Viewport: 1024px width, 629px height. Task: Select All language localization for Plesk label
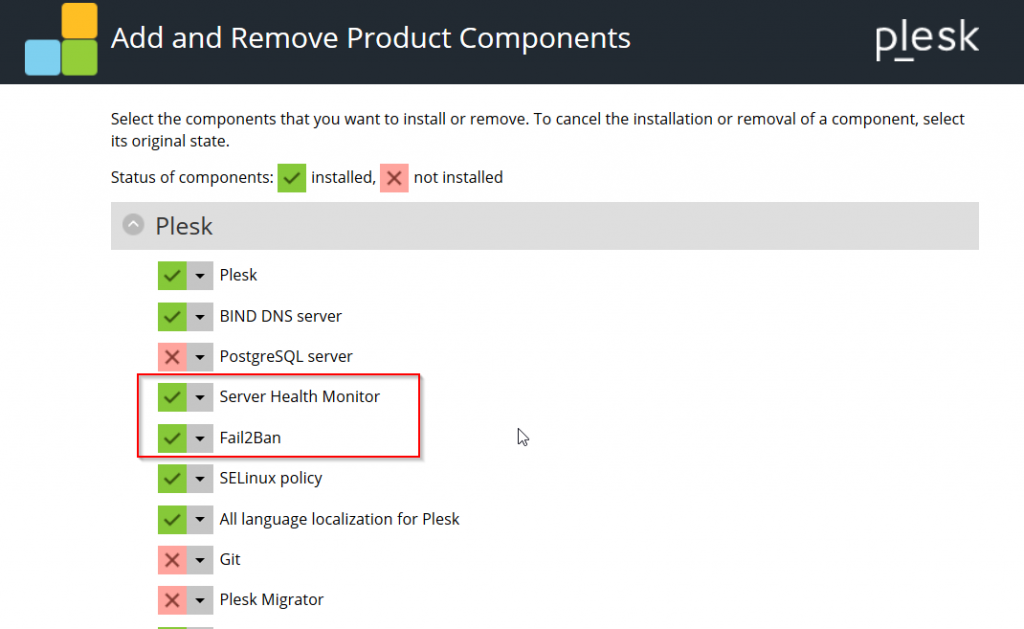tap(339, 519)
